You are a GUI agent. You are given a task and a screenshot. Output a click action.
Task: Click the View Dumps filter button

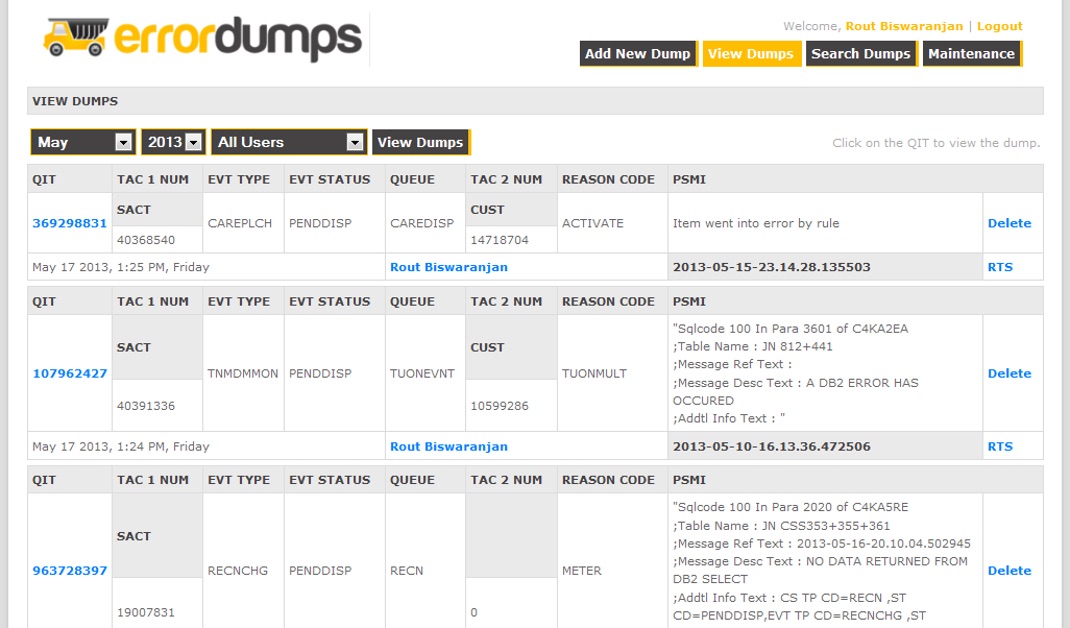click(x=420, y=142)
